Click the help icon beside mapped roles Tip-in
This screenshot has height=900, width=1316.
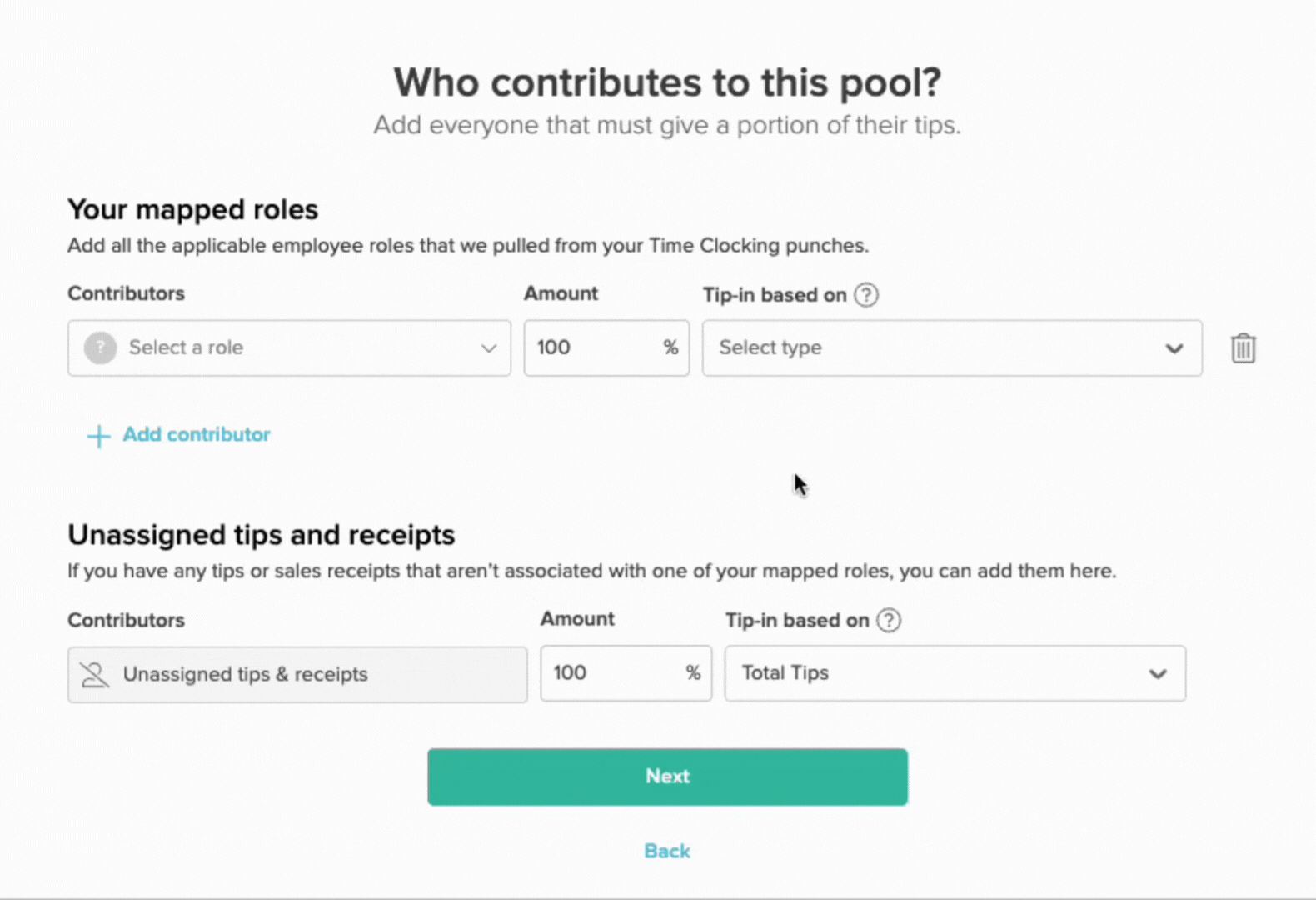click(865, 294)
